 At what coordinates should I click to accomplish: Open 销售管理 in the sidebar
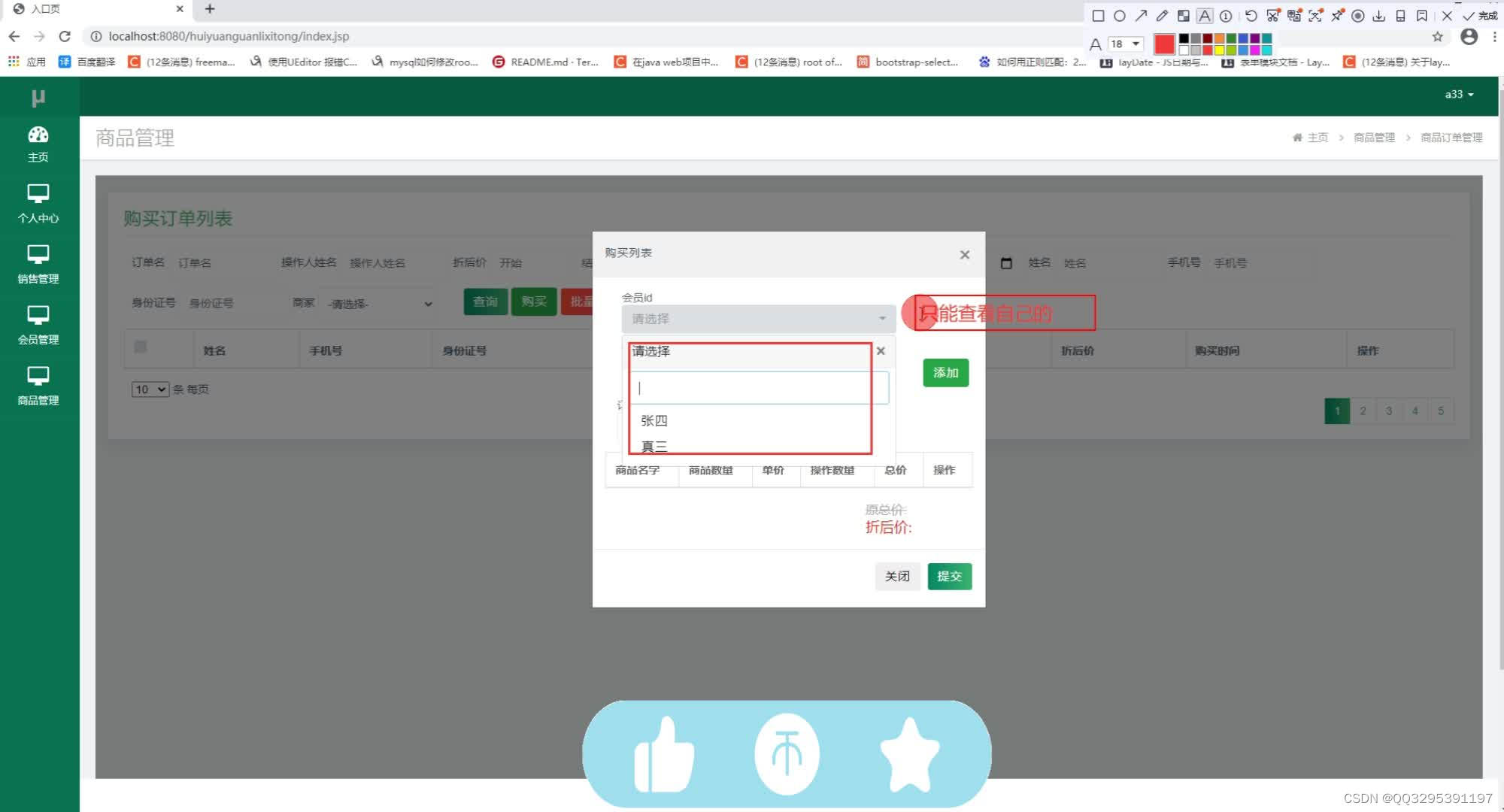click(x=38, y=265)
